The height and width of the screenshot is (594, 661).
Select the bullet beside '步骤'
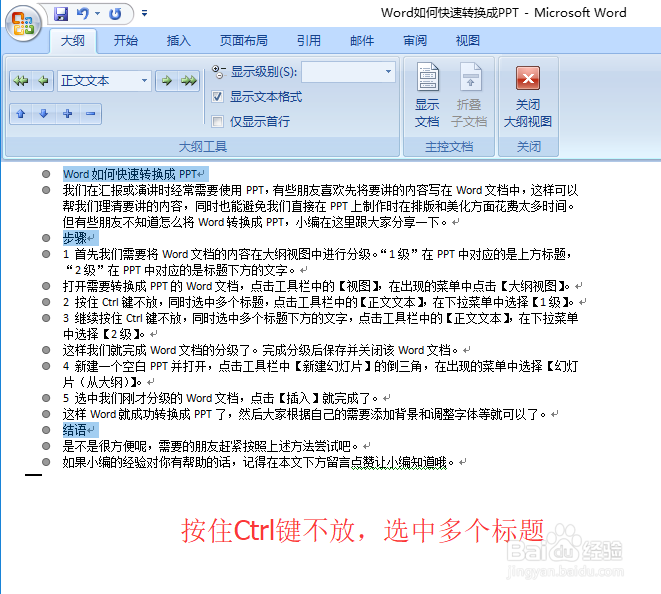[46, 238]
